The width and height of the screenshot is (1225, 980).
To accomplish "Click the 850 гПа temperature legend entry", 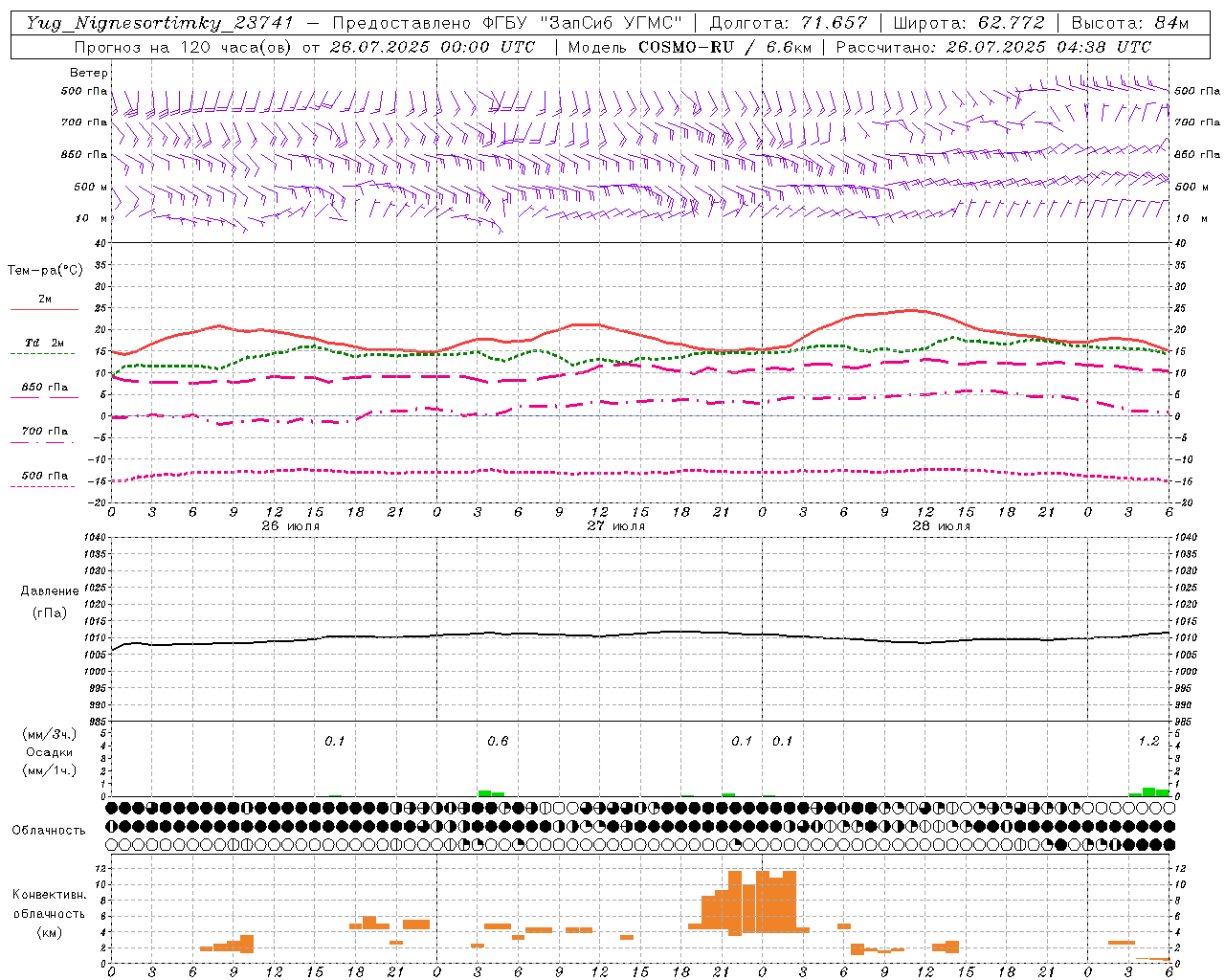I will coord(44,388).
